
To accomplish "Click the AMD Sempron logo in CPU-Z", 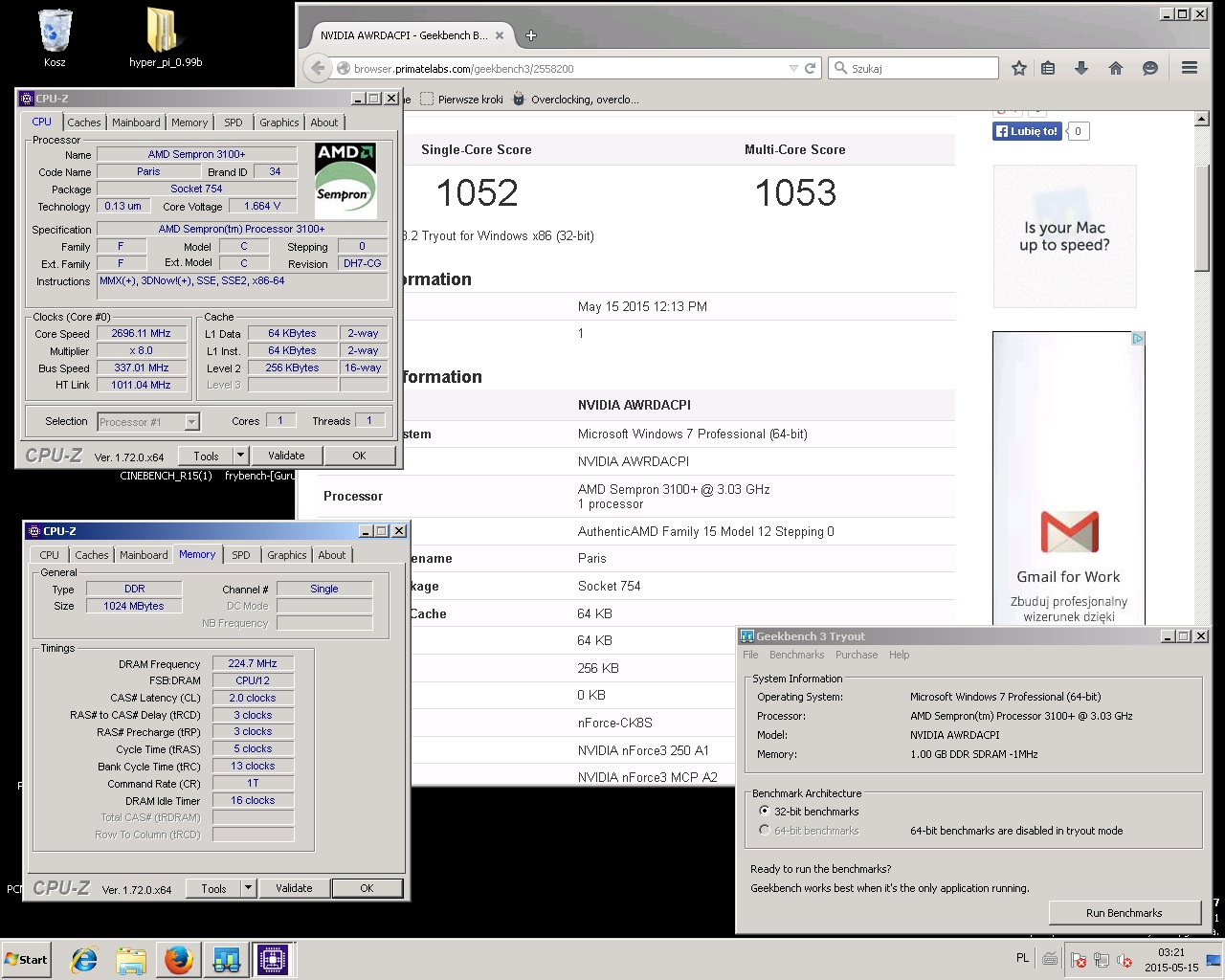I will (345, 180).
